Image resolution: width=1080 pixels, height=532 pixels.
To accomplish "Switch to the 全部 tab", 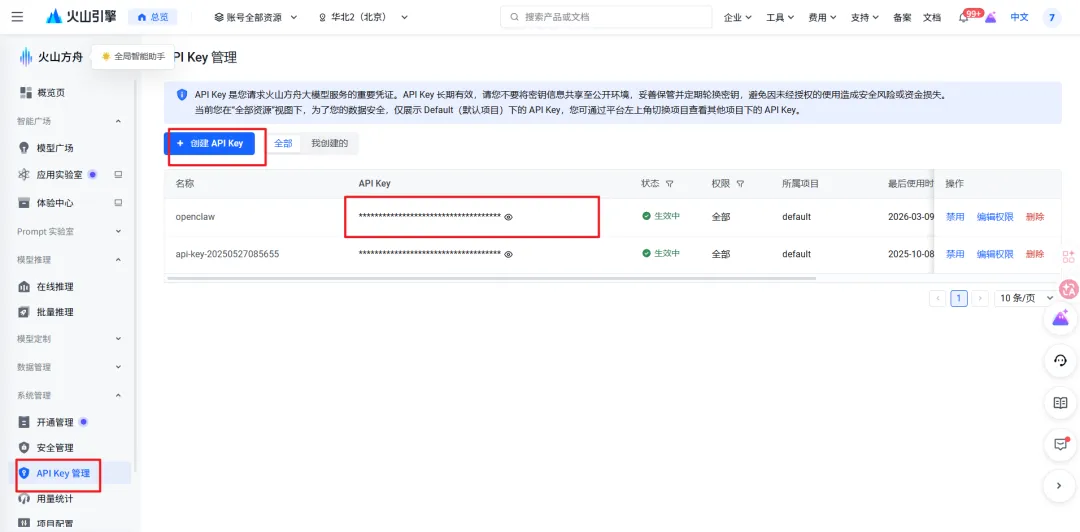I will (x=283, y=143).
